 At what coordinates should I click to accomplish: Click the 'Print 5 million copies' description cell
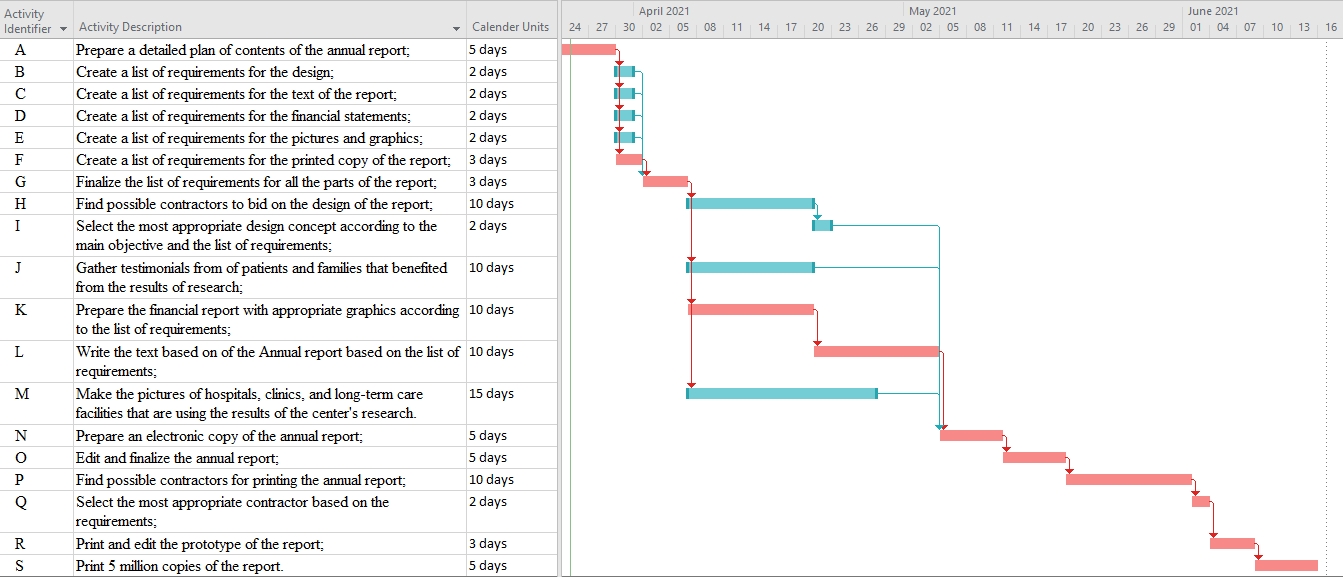click(x=180, y=566)
